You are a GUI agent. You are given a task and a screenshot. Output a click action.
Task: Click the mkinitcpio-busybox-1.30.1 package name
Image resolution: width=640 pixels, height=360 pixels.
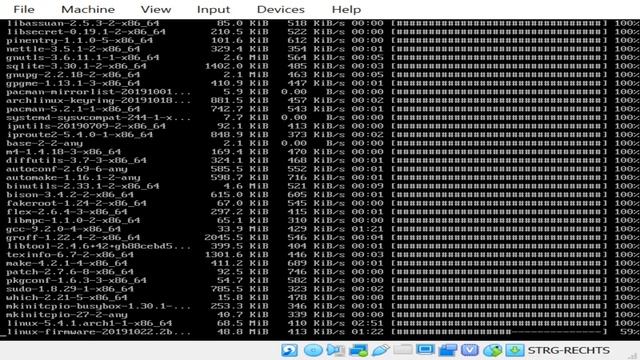98,306
